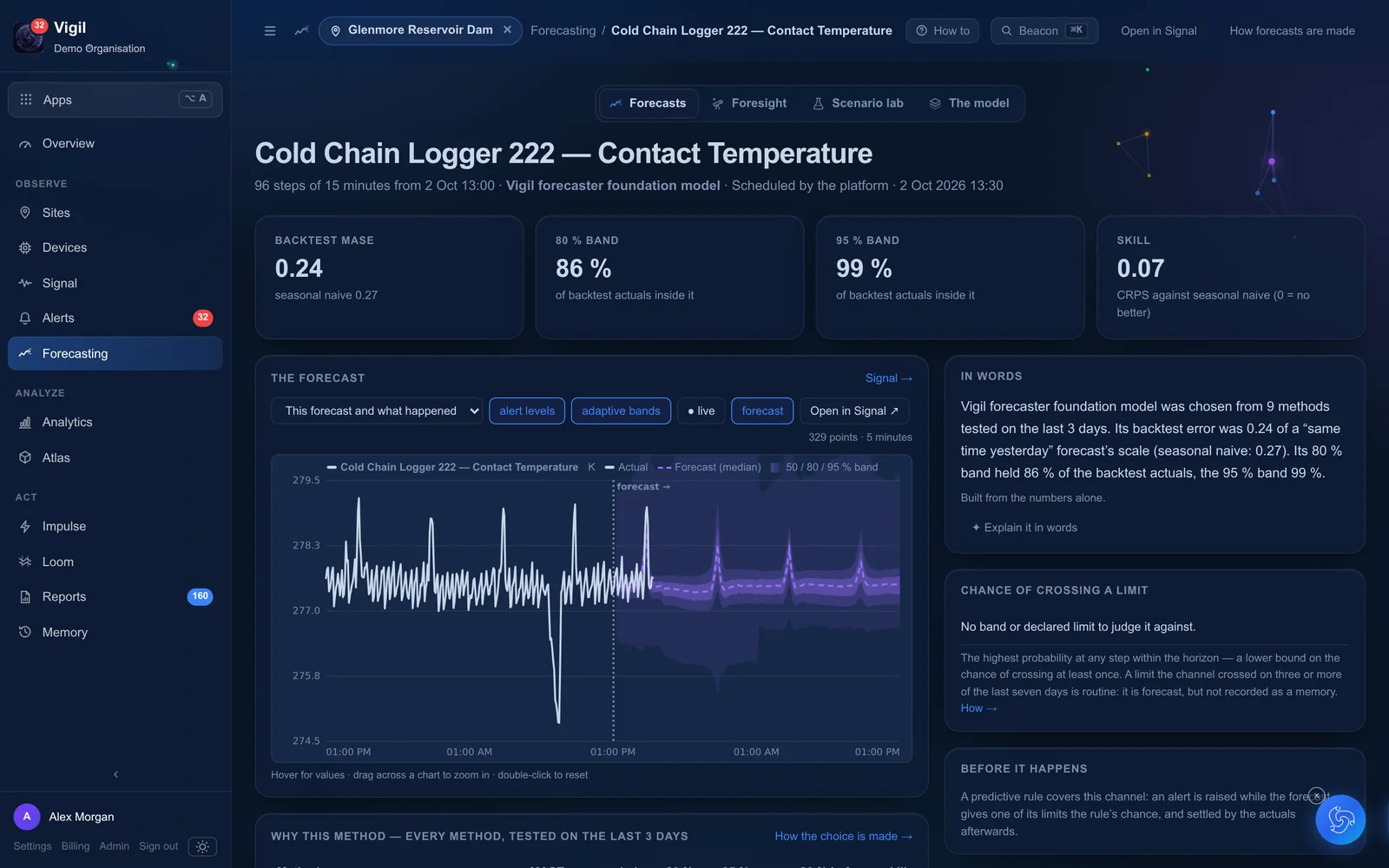Open Billing link in footer
Screen dimensions: 1389x868
coord(76,846)
